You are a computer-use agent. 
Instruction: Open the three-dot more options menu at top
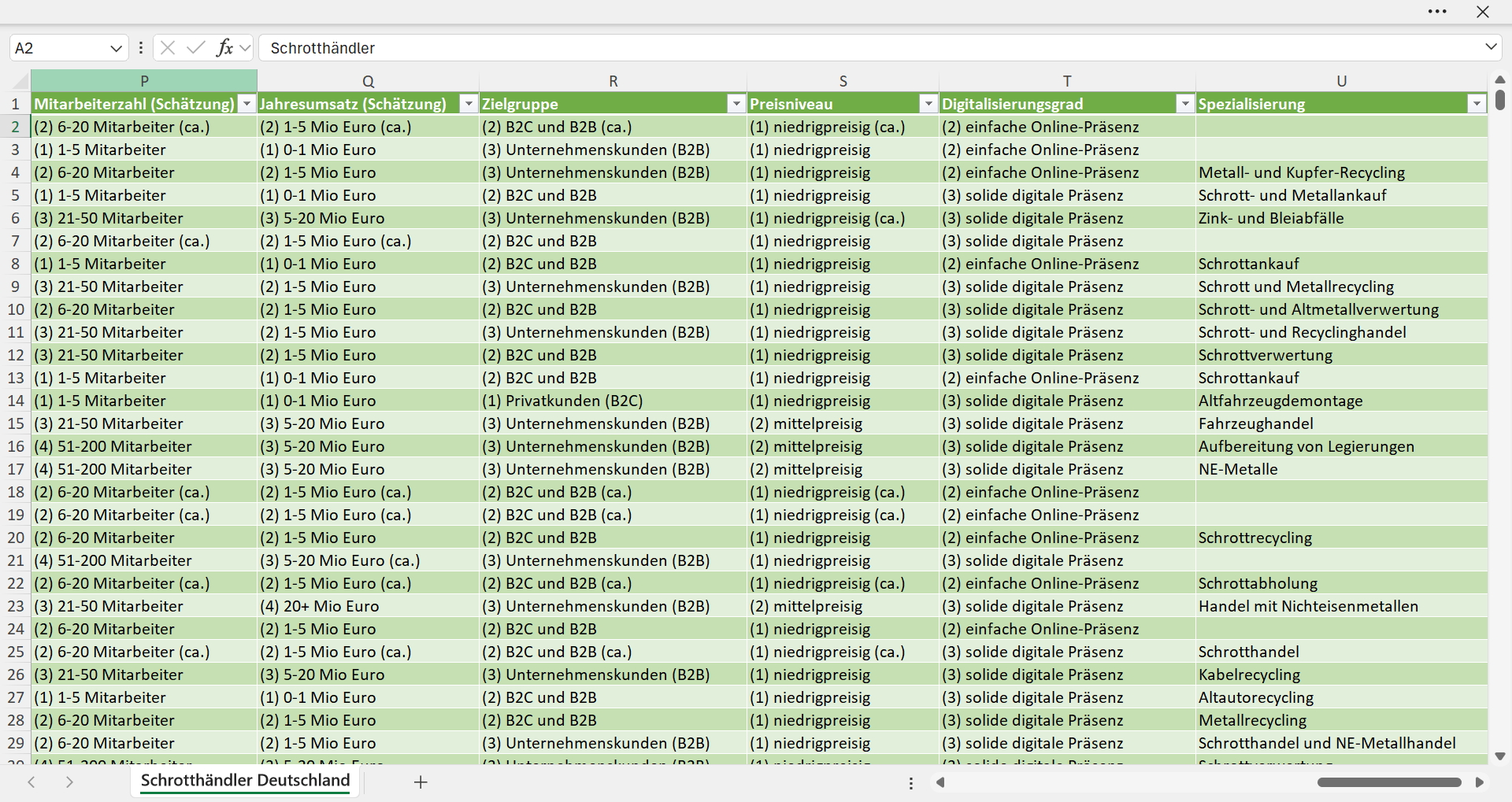[1437, 12]
